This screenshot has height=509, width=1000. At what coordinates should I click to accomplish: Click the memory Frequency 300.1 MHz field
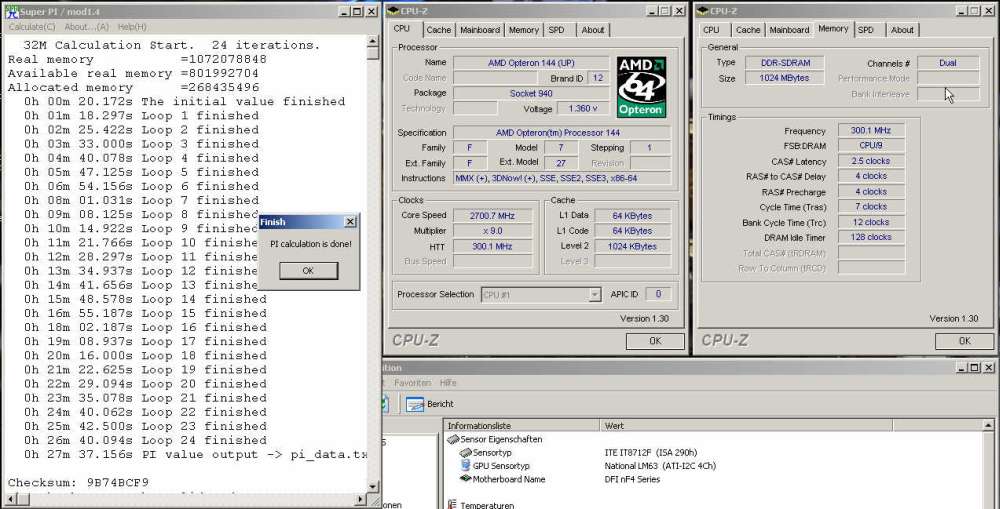pos(871,130)
